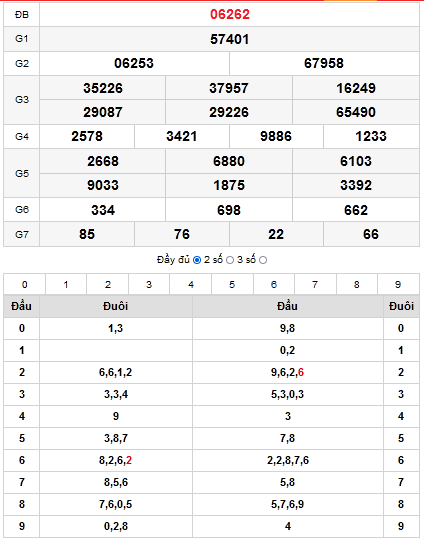Click the loto cell '7,6,0,5'
424x539 pixels.
point(116,504)
